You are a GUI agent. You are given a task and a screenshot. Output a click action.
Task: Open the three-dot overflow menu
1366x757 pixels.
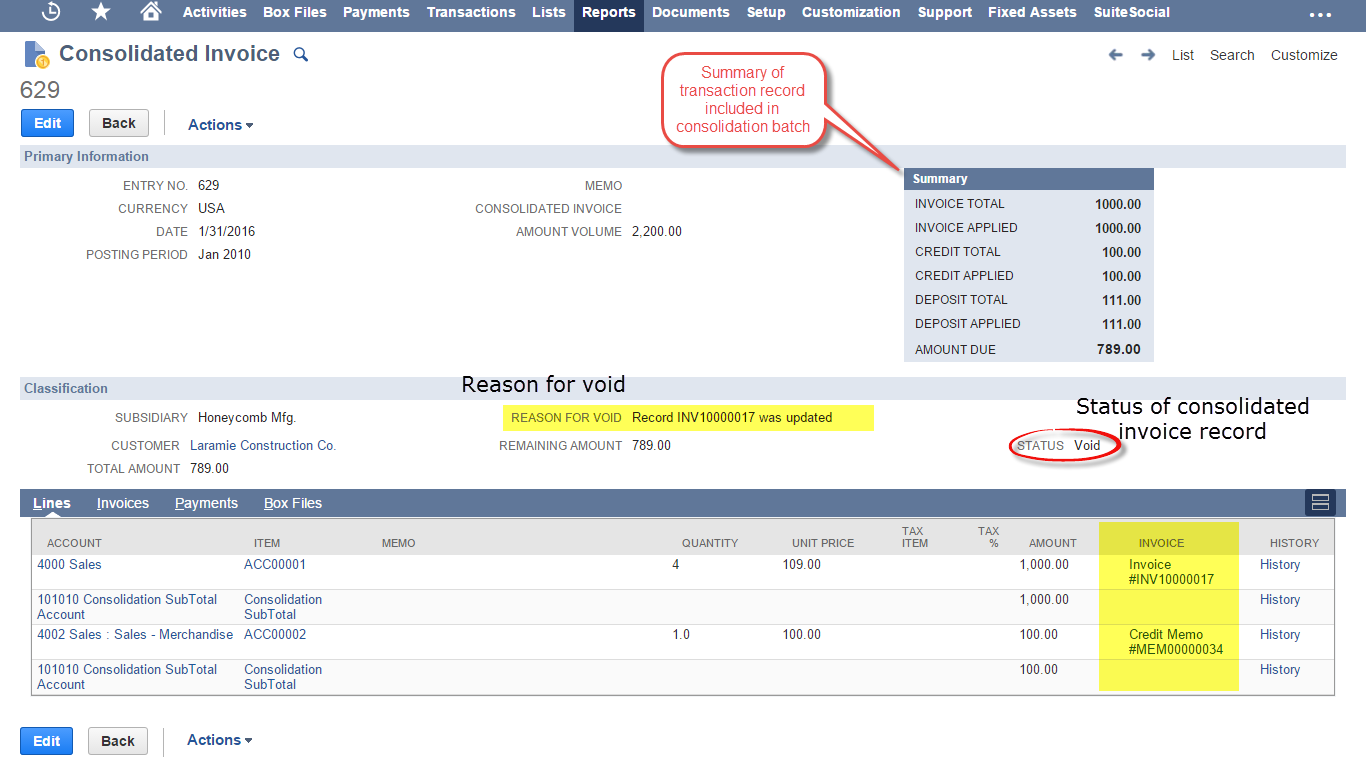(1320, 14)
